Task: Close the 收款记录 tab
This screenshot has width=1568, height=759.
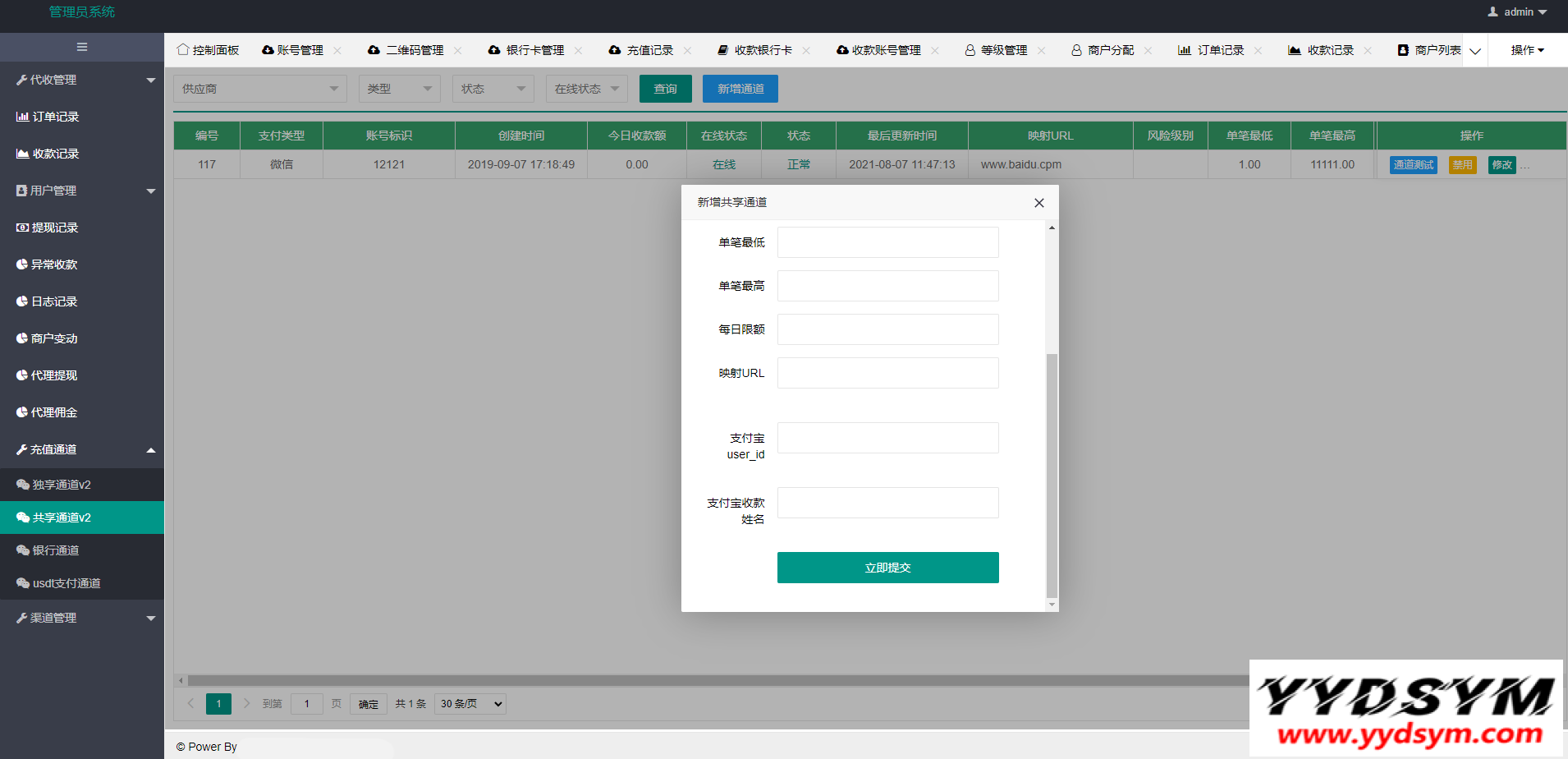Action: (x=1369, y=50)
